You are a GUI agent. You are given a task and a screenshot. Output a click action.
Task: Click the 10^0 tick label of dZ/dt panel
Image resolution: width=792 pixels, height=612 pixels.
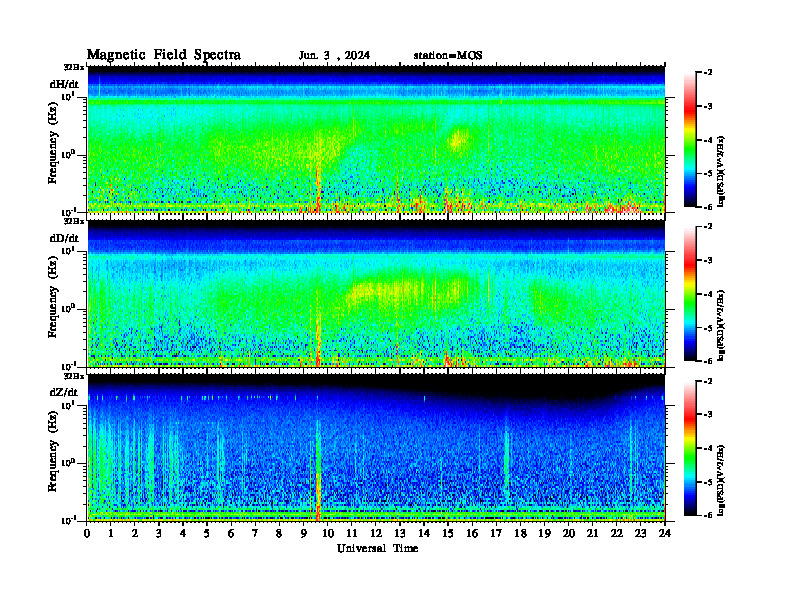point(68,462)
